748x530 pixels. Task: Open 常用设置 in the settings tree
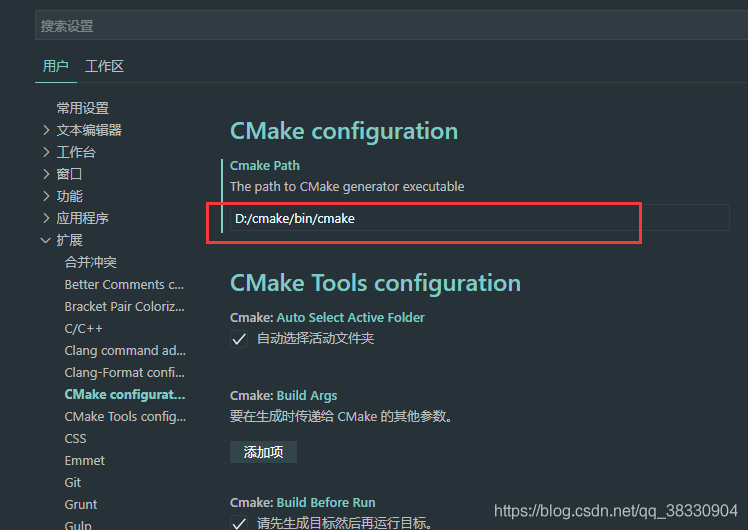tap(82, 108)
